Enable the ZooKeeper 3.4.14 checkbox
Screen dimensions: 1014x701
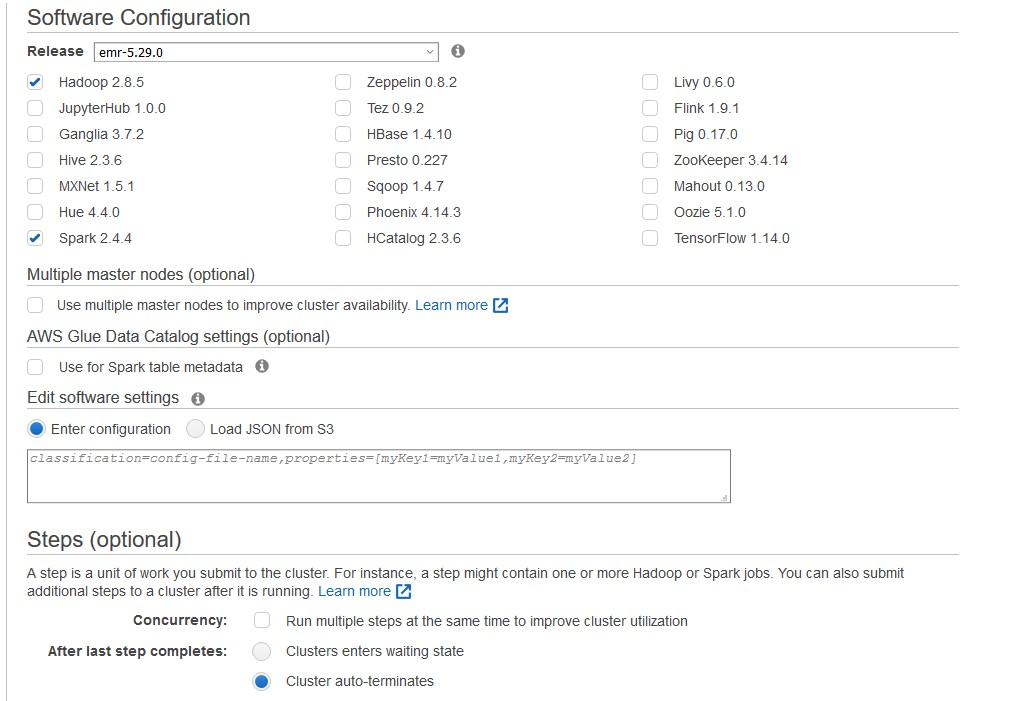click(650, 160)
